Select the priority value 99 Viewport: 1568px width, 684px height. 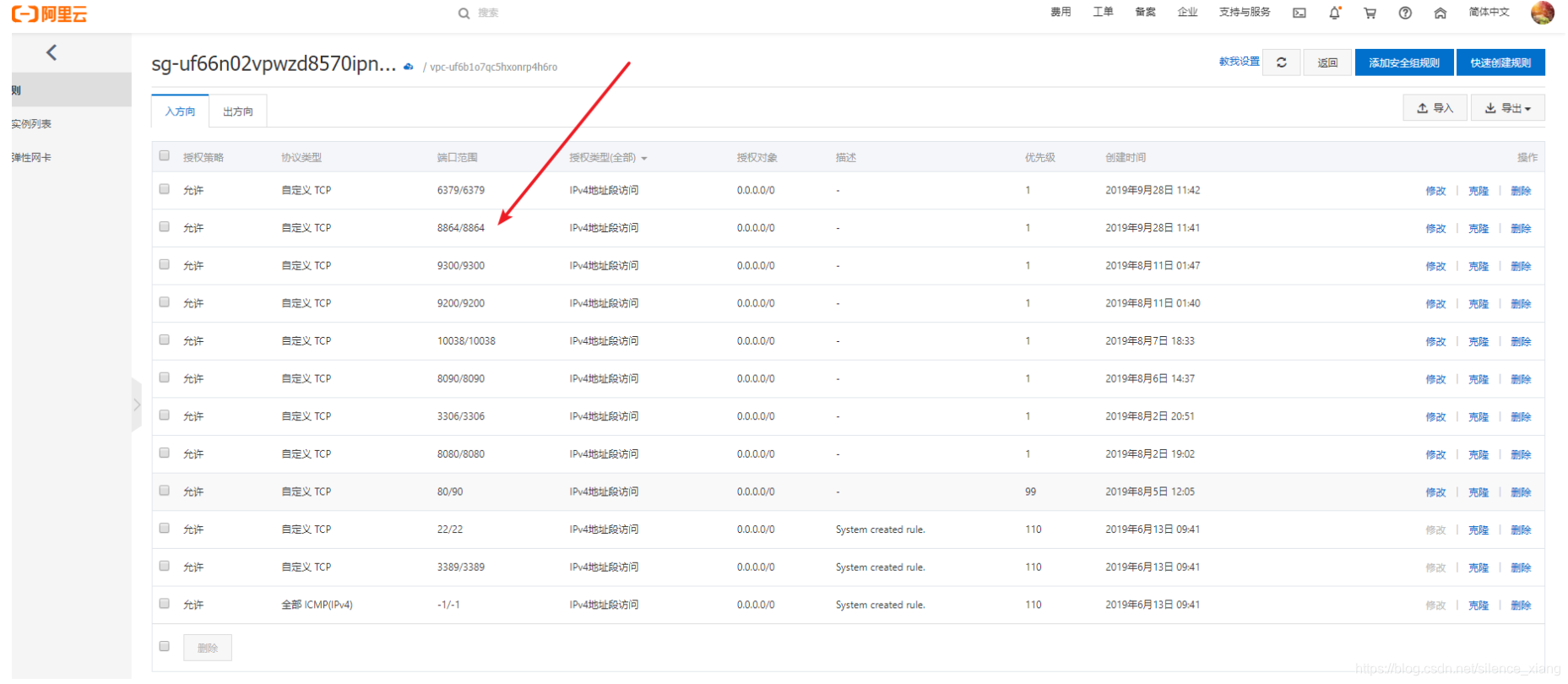coord(1030,491)
